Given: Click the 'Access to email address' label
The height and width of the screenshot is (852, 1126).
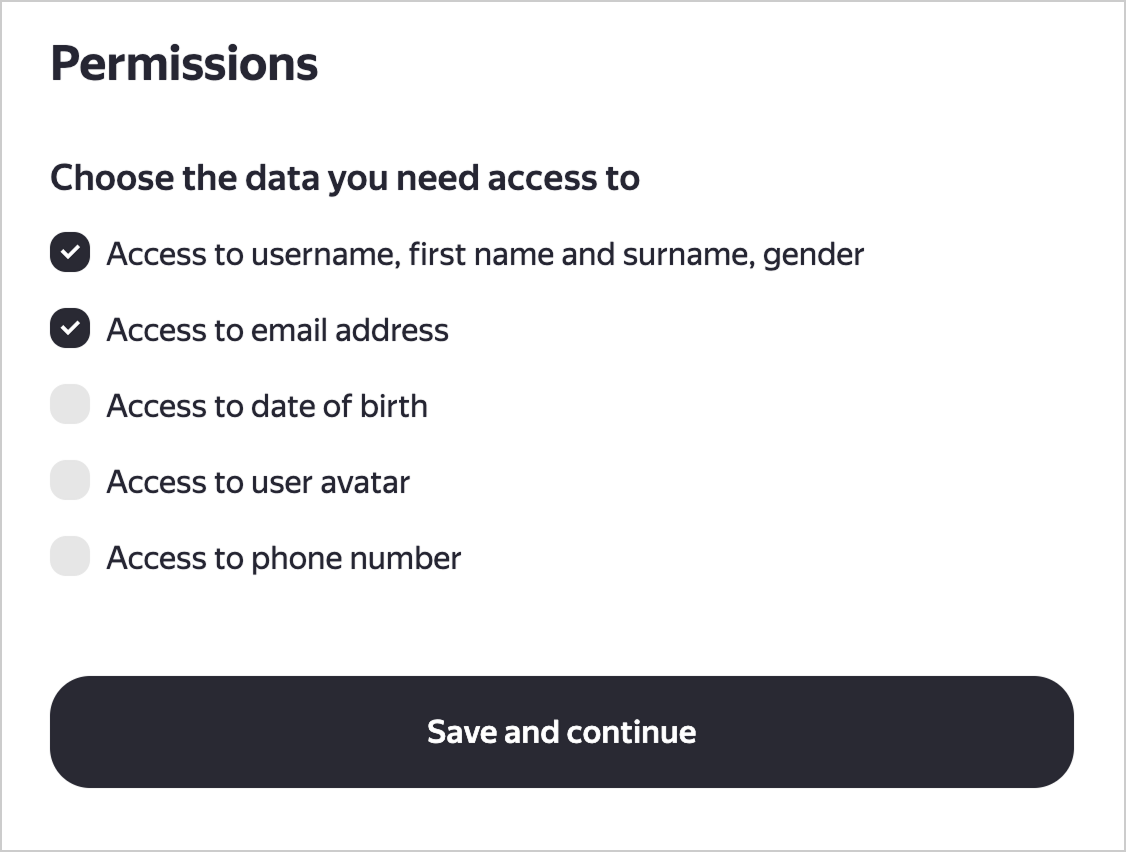Looking at the screenshot, I should tap(277, 329).
